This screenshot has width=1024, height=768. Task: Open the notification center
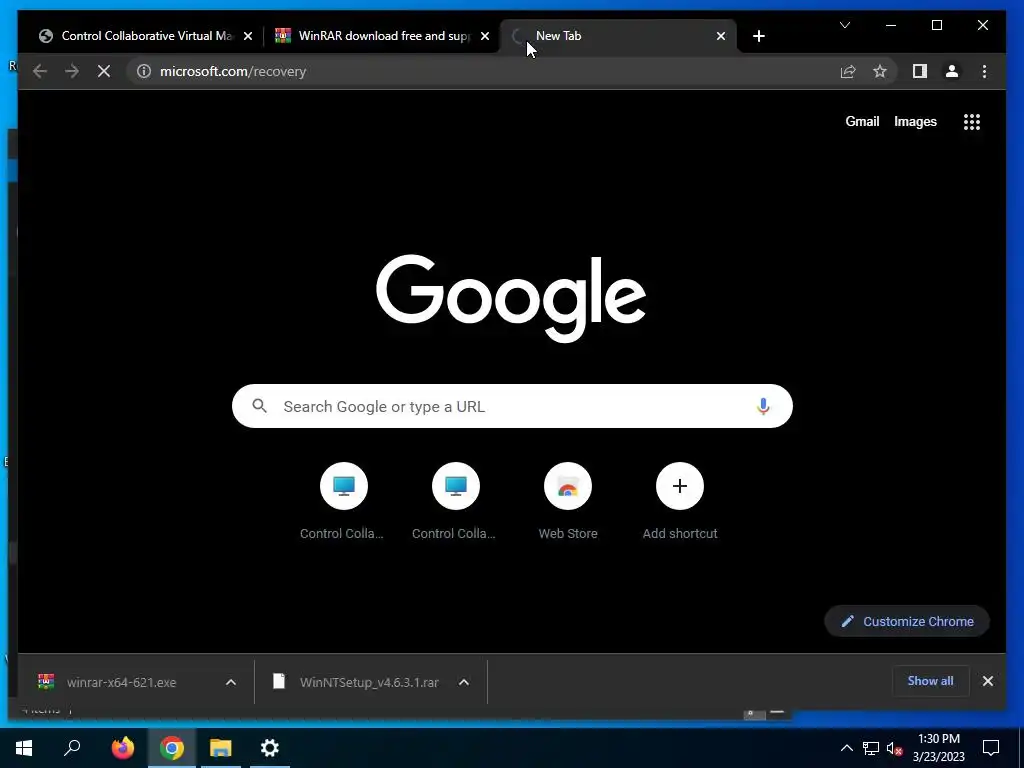[991, 748]
